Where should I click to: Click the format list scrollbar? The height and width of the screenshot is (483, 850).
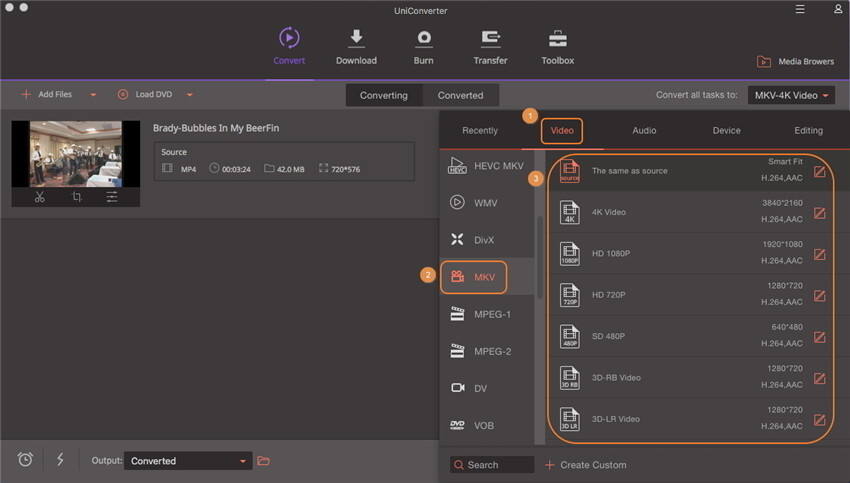[539, 257]
